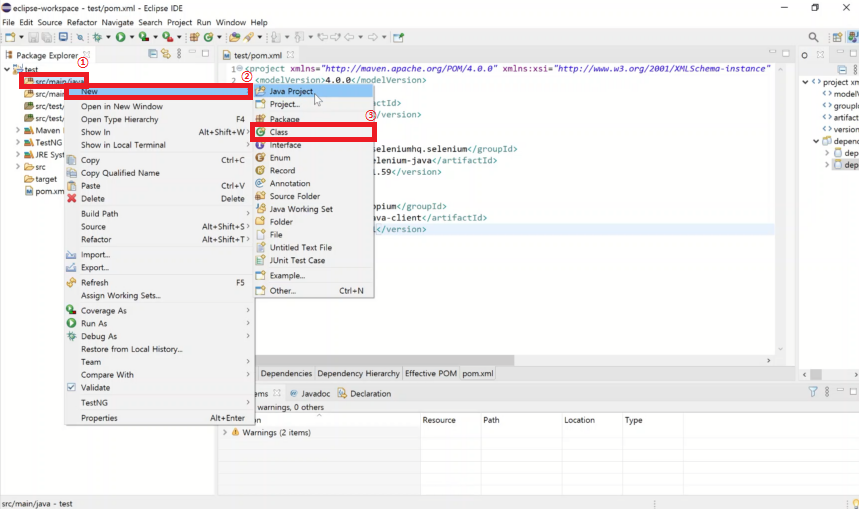Choose Import... from context menu
The image size is (859, 509).
159,255
